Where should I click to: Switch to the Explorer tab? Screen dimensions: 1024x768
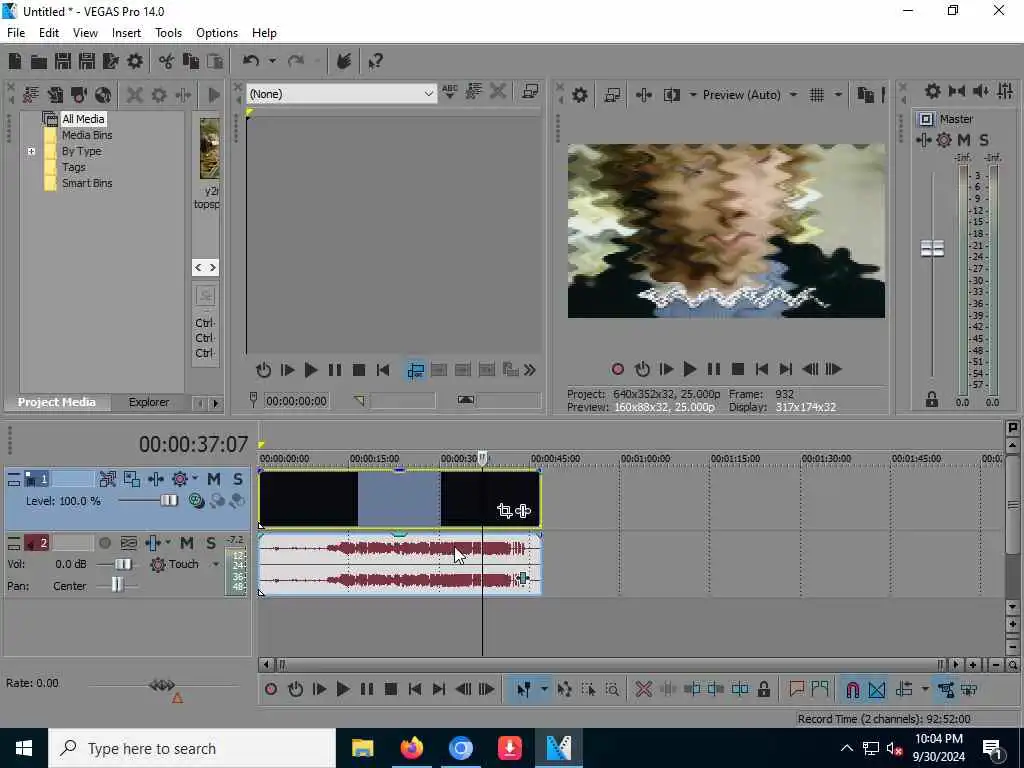(148, 402)
